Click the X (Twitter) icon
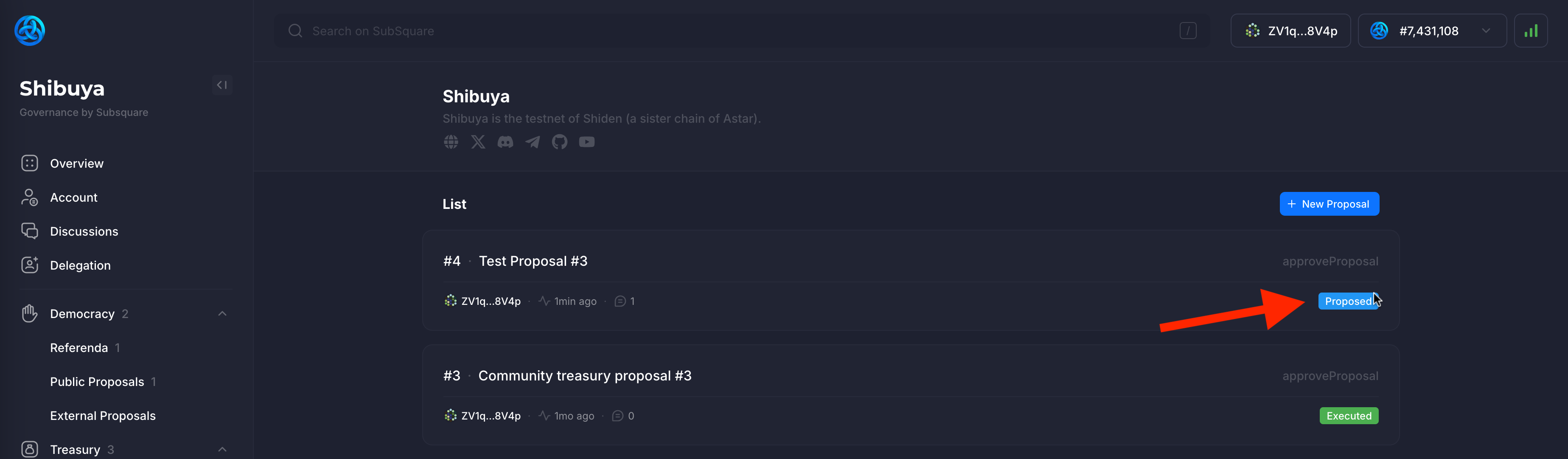 click(478, 141)
